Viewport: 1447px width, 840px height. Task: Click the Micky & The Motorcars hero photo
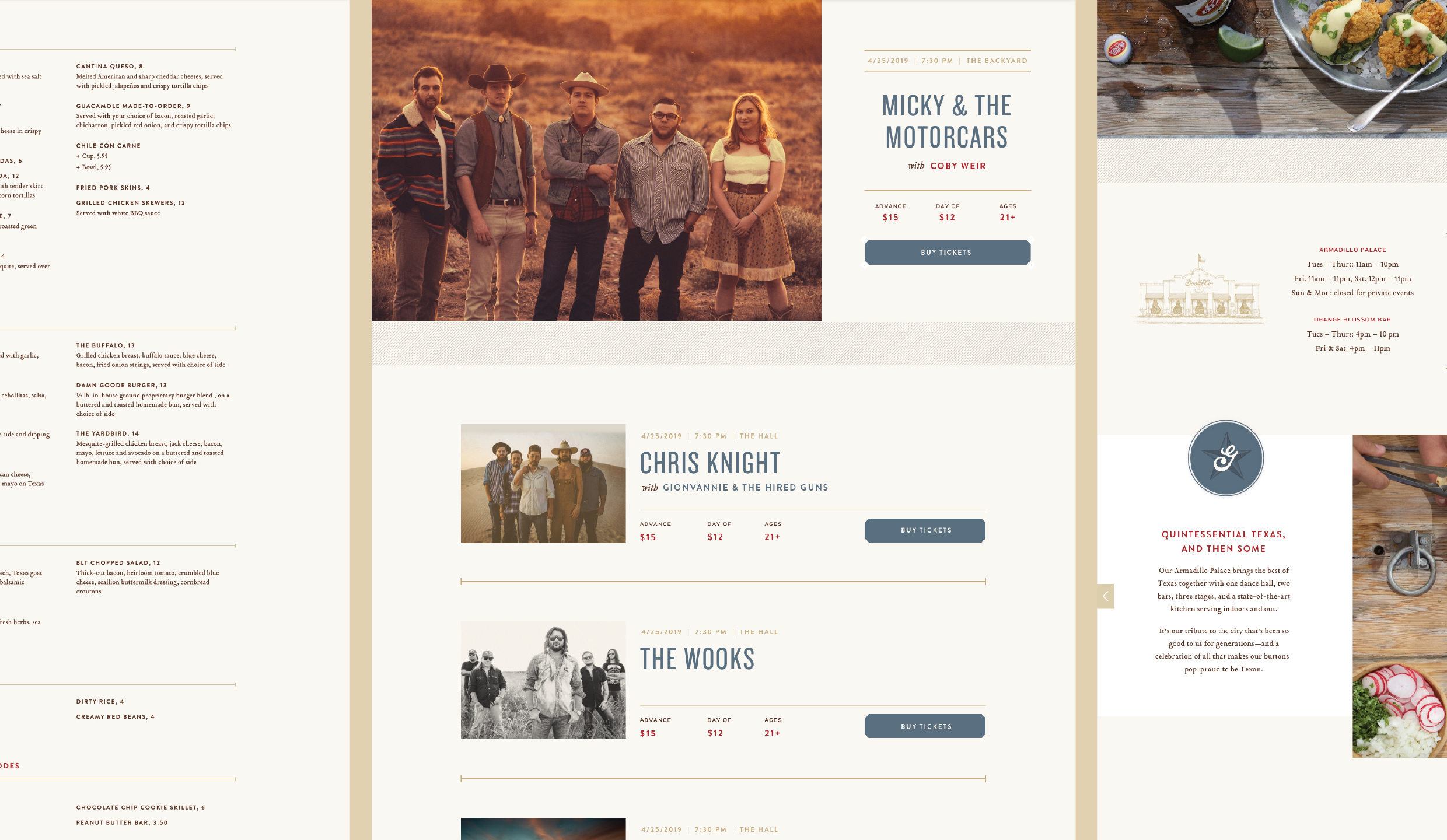596,160
